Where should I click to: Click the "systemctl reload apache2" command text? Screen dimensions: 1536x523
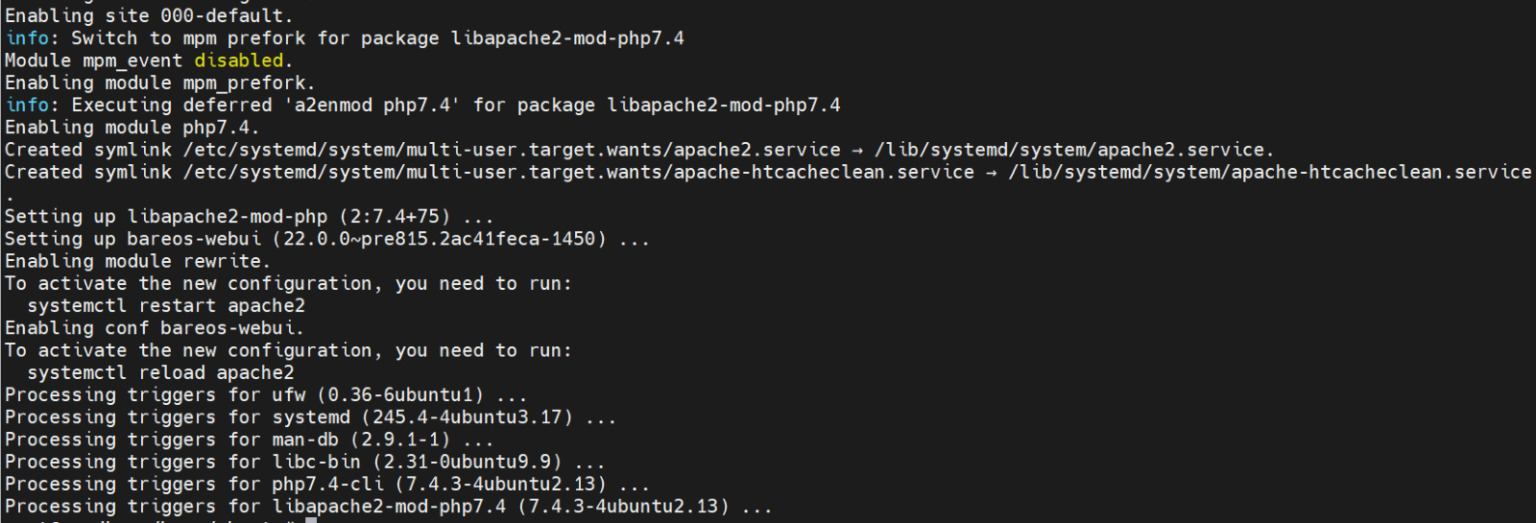point(160,373)
